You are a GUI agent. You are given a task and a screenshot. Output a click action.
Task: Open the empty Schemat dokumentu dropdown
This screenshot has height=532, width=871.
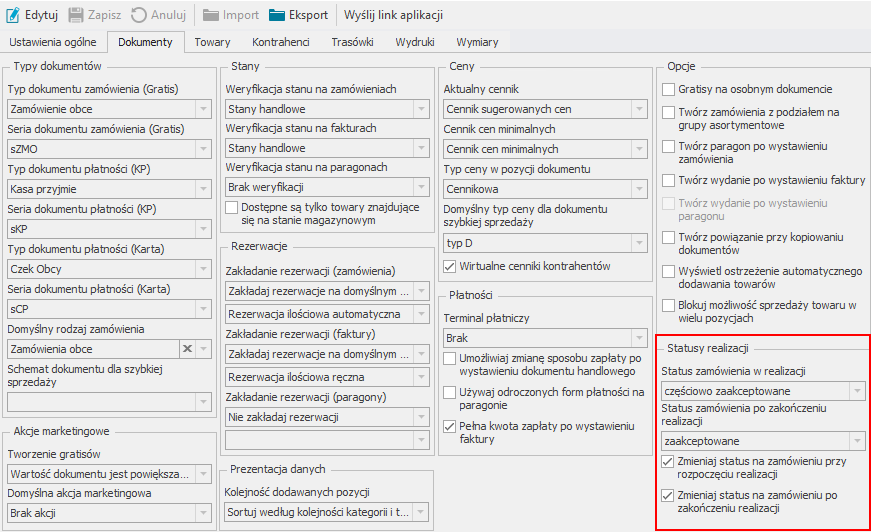click(203, 401)
